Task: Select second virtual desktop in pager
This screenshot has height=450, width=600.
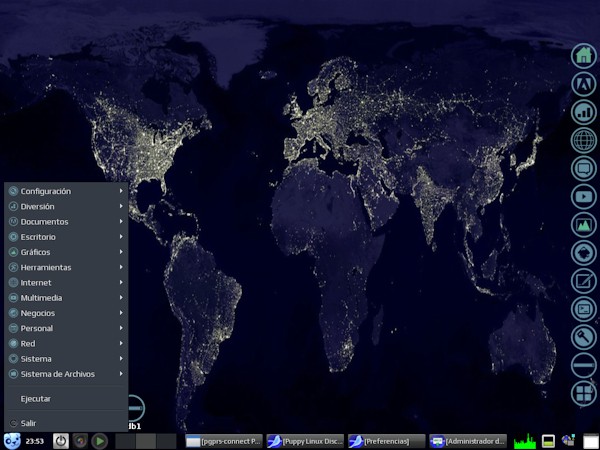Action: point(146,441)
